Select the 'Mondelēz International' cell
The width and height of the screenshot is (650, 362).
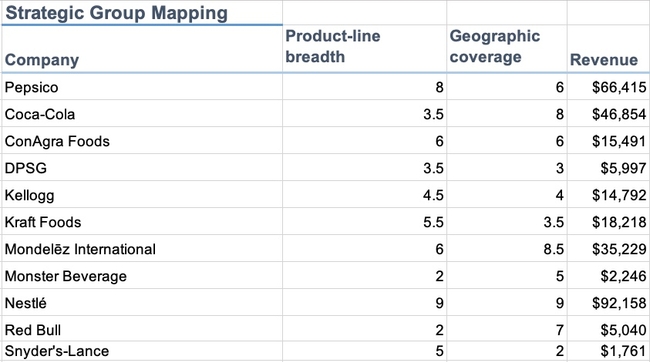pos(142,249)
